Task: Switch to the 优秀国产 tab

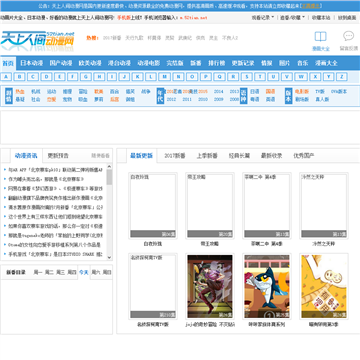Action: click(304, 156)
